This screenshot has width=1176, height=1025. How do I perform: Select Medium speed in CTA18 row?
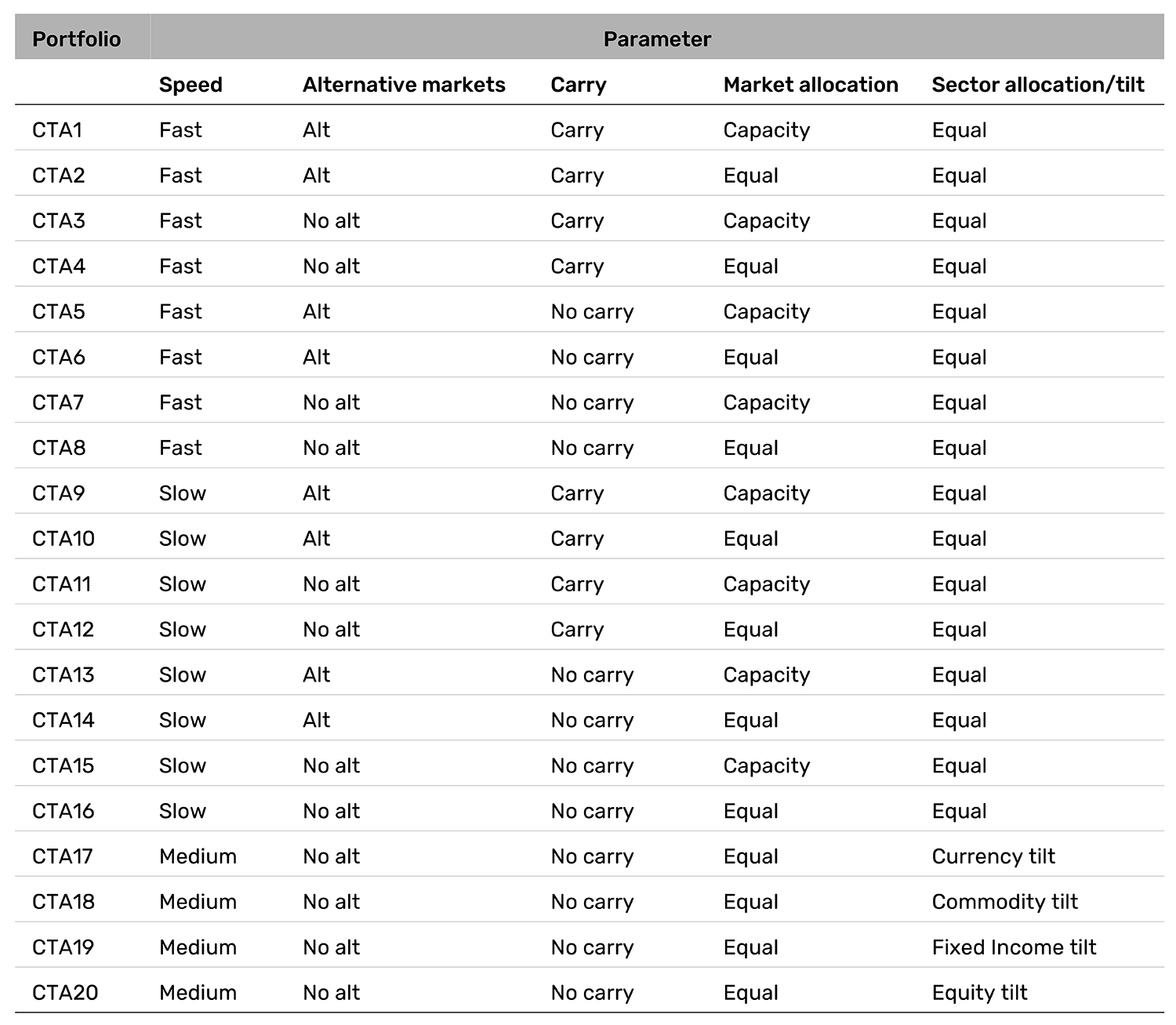point(198,902)
